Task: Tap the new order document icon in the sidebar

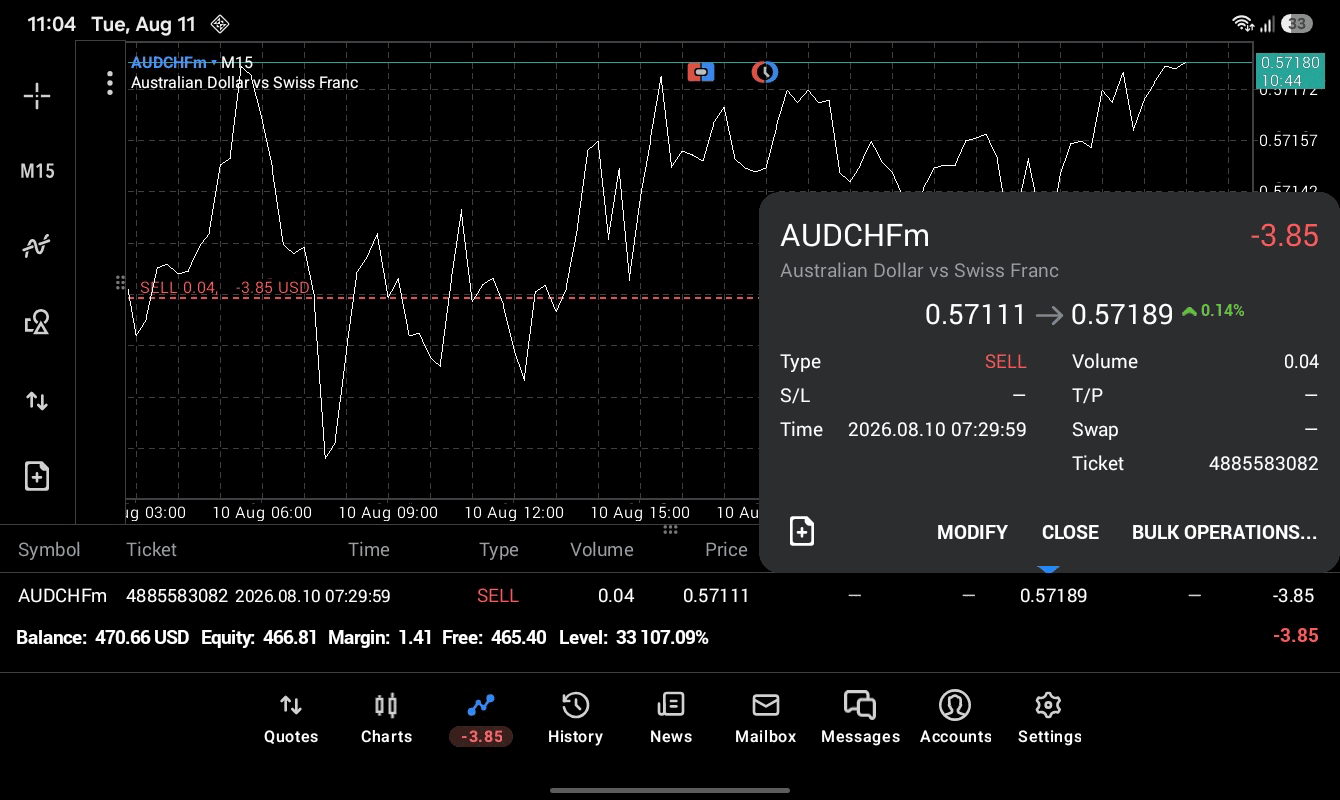Action: coord(37,476)
